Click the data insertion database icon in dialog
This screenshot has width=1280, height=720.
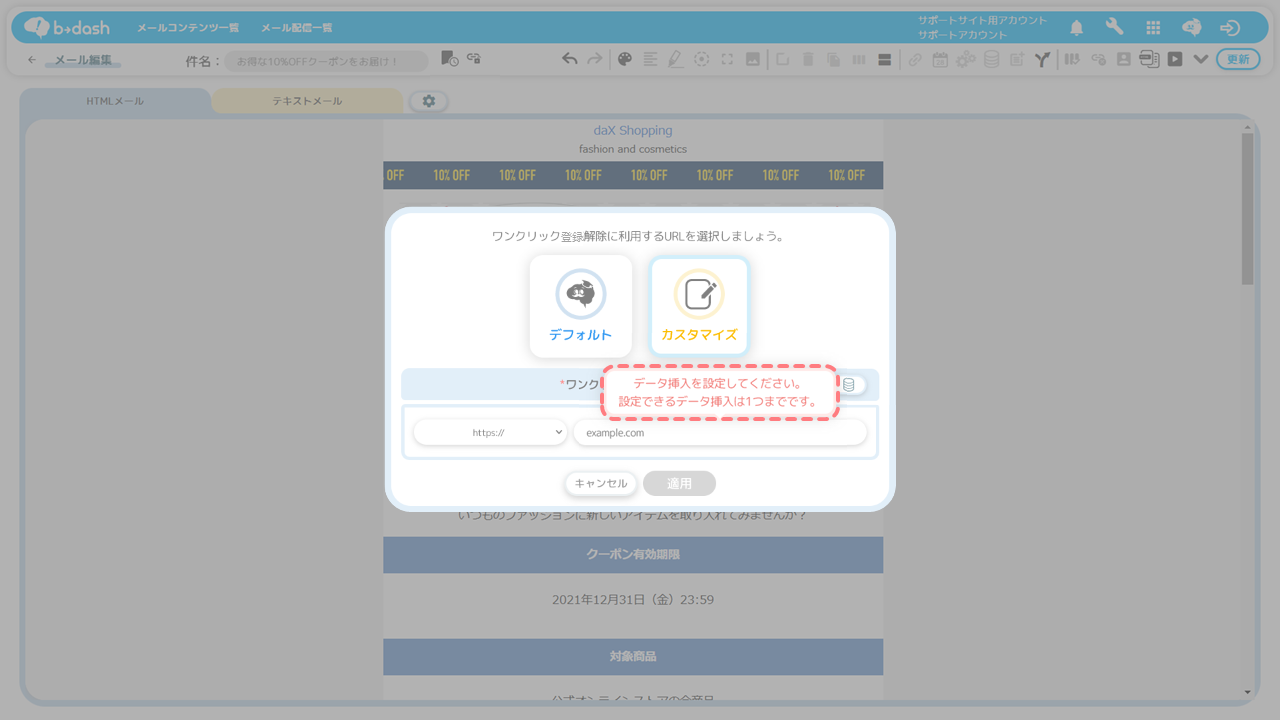point(848,384)
